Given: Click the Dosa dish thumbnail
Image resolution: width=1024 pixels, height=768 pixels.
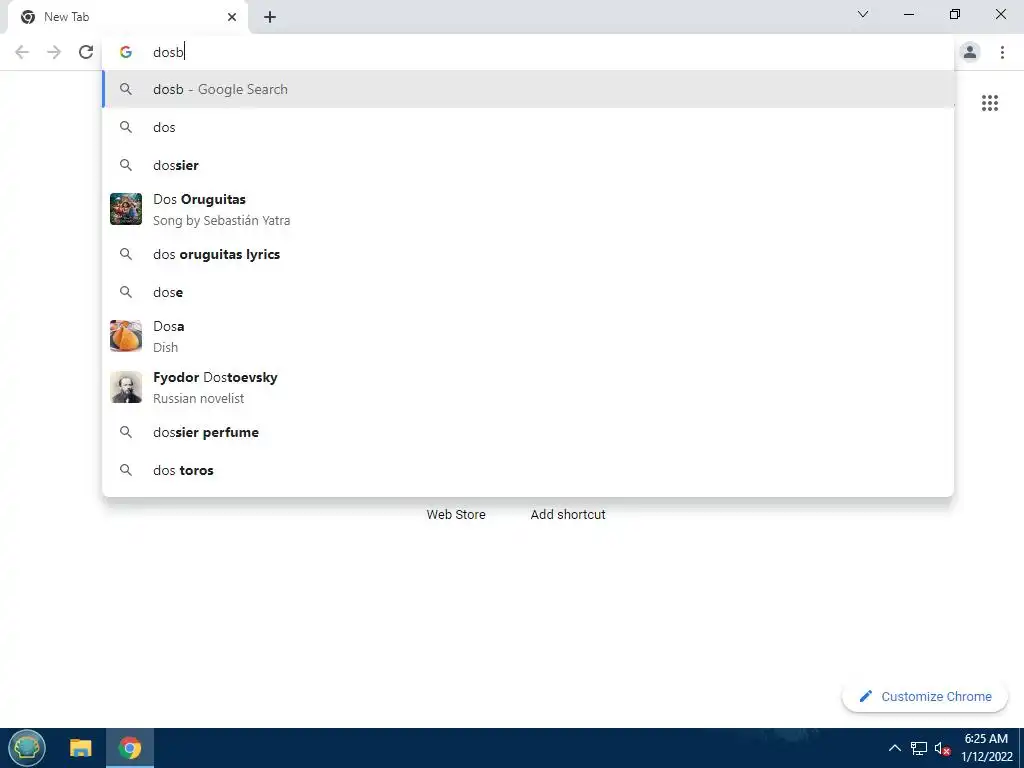Looking at the screenshot, I should point(126,336).
